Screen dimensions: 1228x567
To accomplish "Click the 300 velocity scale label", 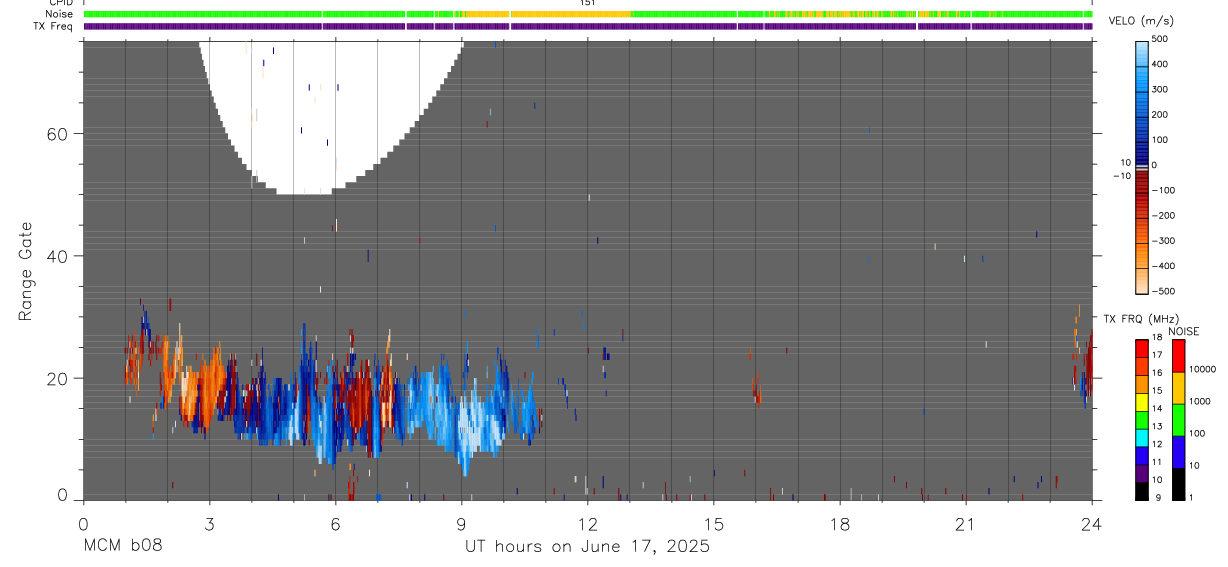I will point(1159,89).
